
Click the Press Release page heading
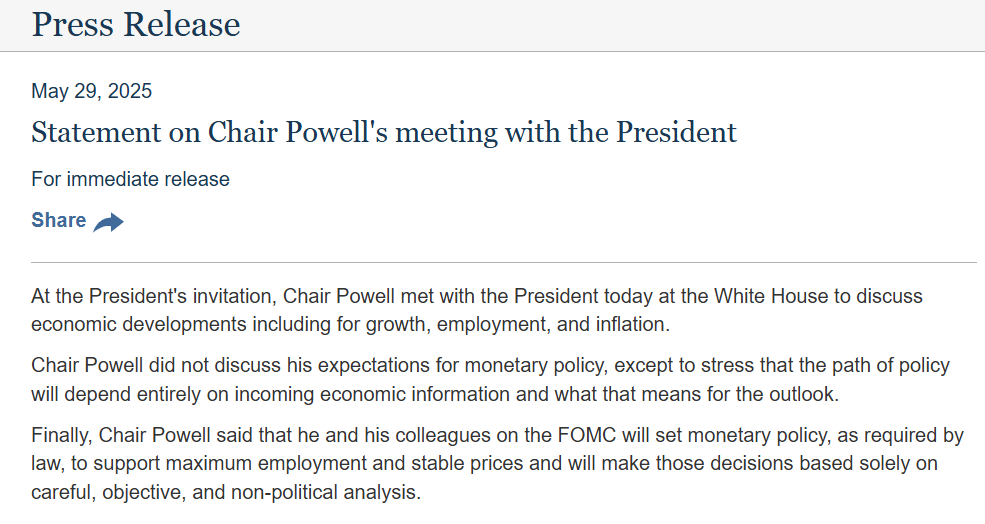click(136, 25)
